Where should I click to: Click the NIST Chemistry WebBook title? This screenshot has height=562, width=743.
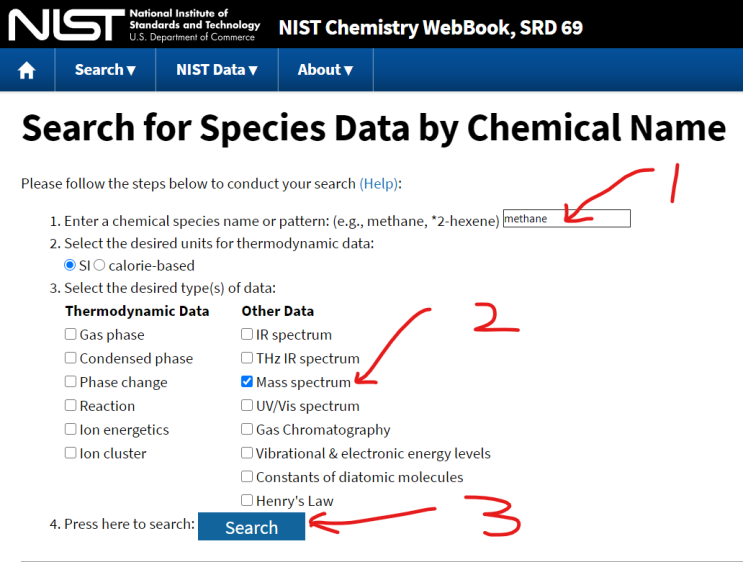tap(430, 27)
